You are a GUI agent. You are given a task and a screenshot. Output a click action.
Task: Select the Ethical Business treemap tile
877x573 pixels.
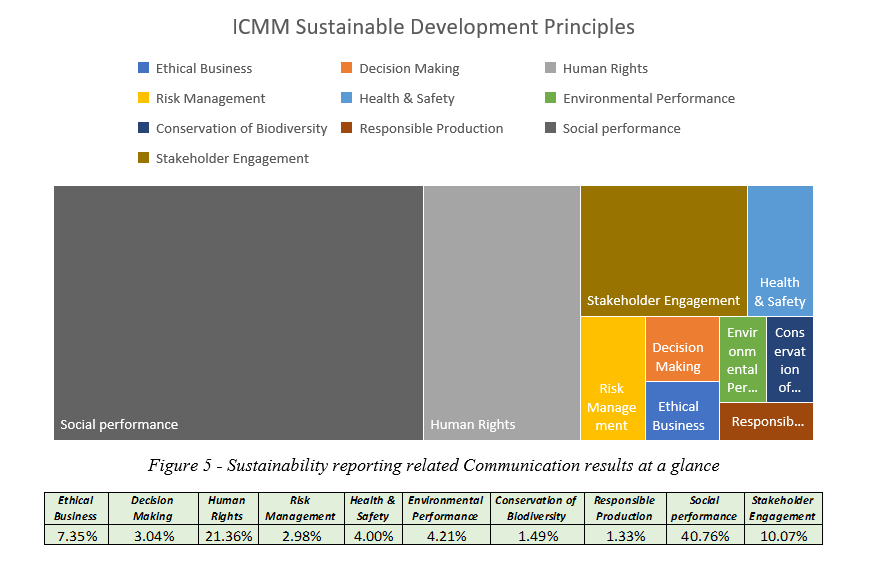[x=682, y=411]
